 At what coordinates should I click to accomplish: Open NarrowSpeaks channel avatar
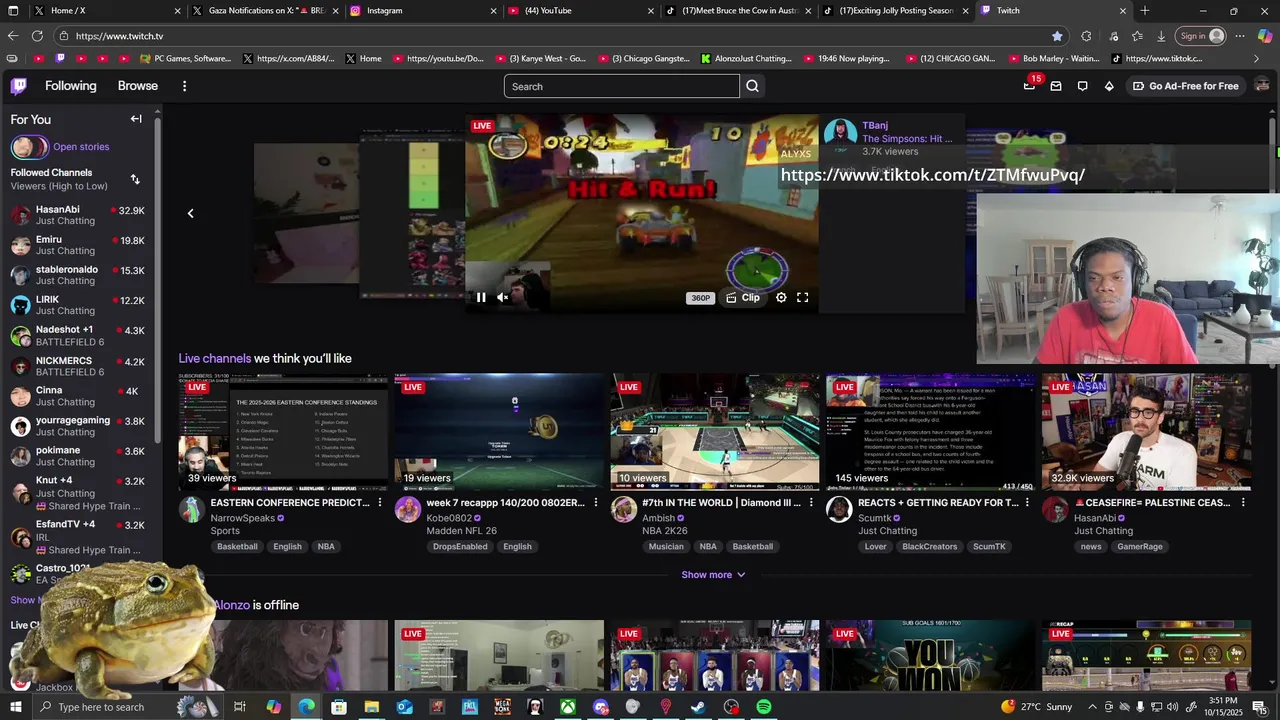tap(191, 510)
